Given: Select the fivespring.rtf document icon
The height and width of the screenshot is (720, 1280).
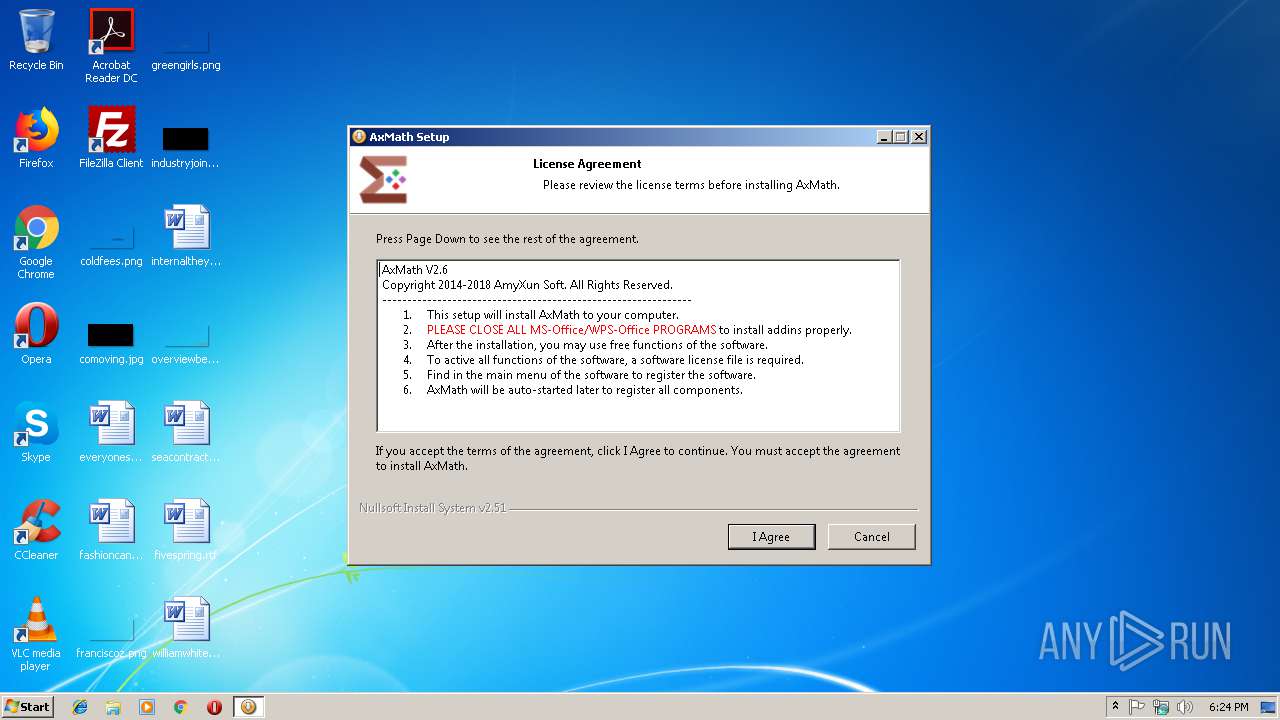Looking at the screenshot, I should [185, 531].
